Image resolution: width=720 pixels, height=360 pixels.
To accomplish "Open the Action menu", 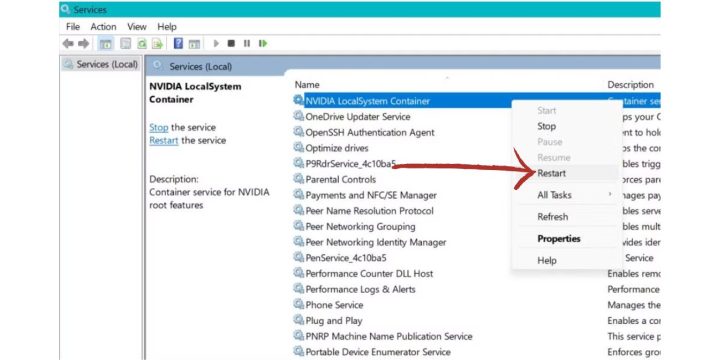I will (x=103, y=27).
